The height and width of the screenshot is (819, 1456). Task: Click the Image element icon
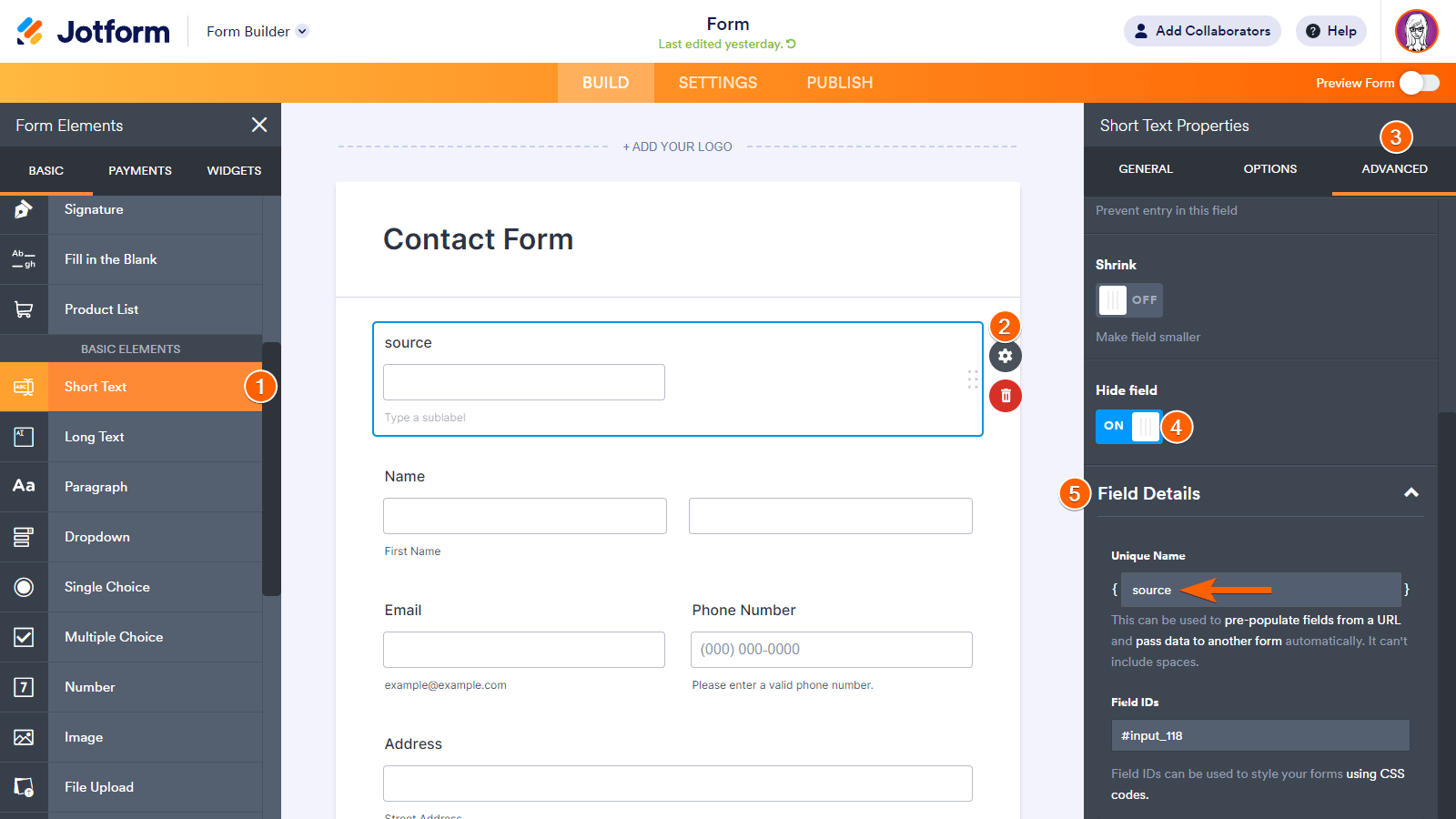[x=24, y=737]
